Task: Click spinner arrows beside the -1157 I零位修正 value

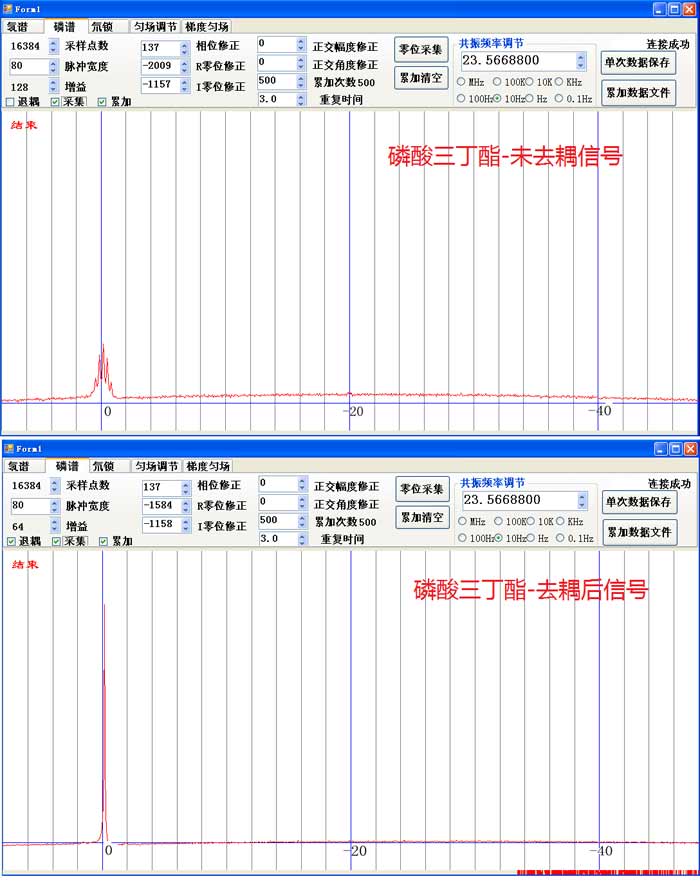Action: tap(185, 86)
